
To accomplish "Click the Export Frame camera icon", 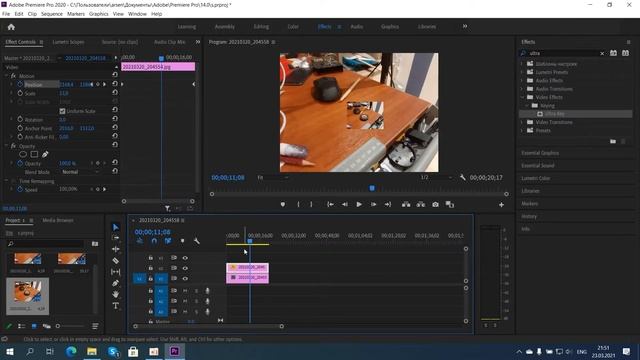I will point(436,204).
